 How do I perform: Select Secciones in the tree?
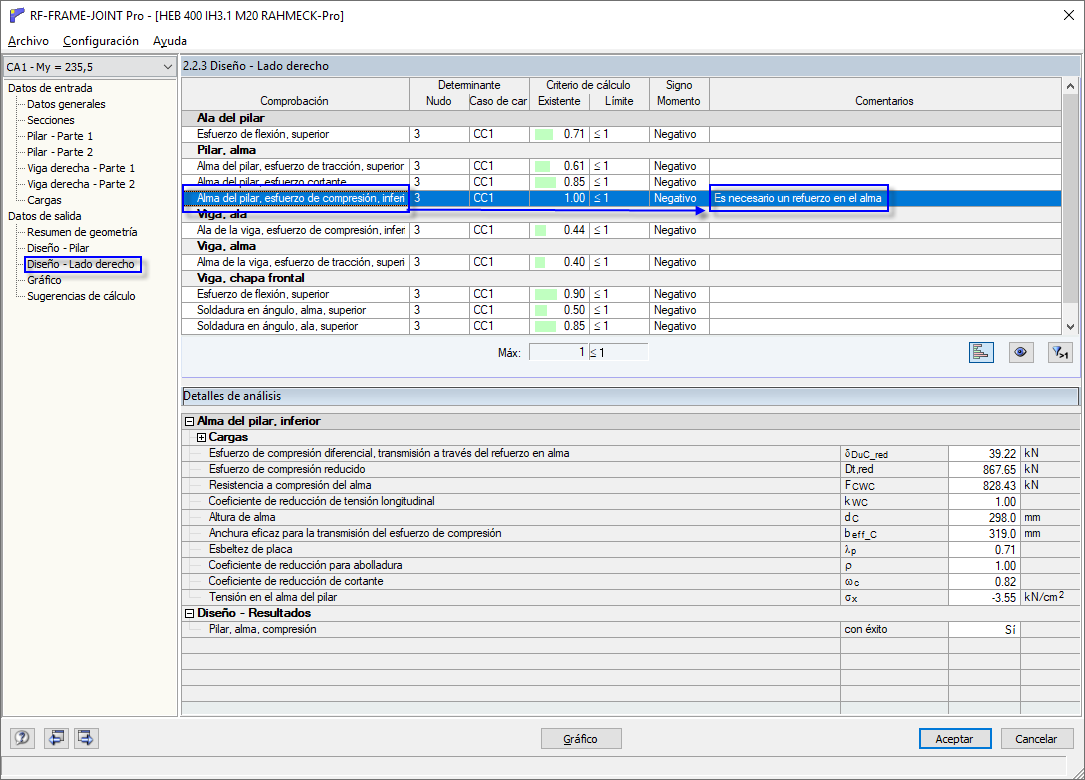pyautogui.click(x=51, y=120)
